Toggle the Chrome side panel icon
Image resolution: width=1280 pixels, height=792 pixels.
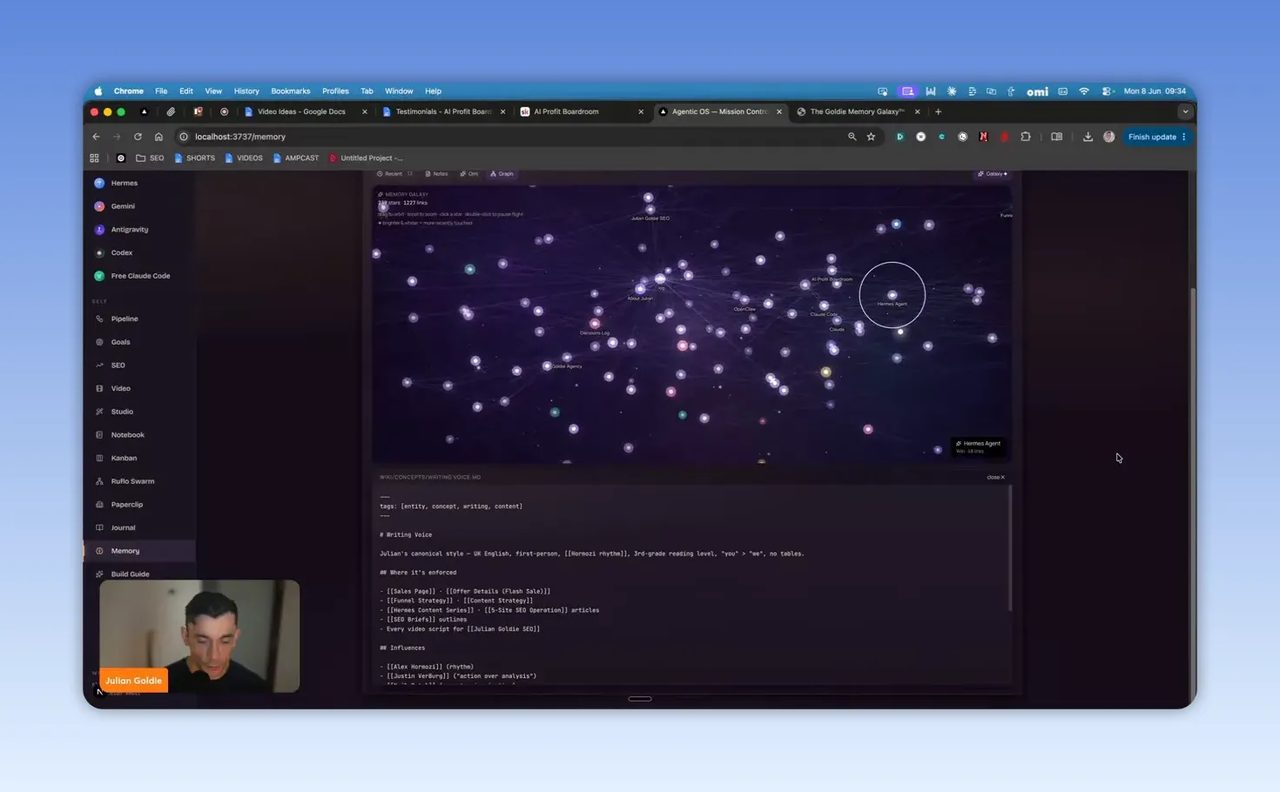click(1057, 137)
